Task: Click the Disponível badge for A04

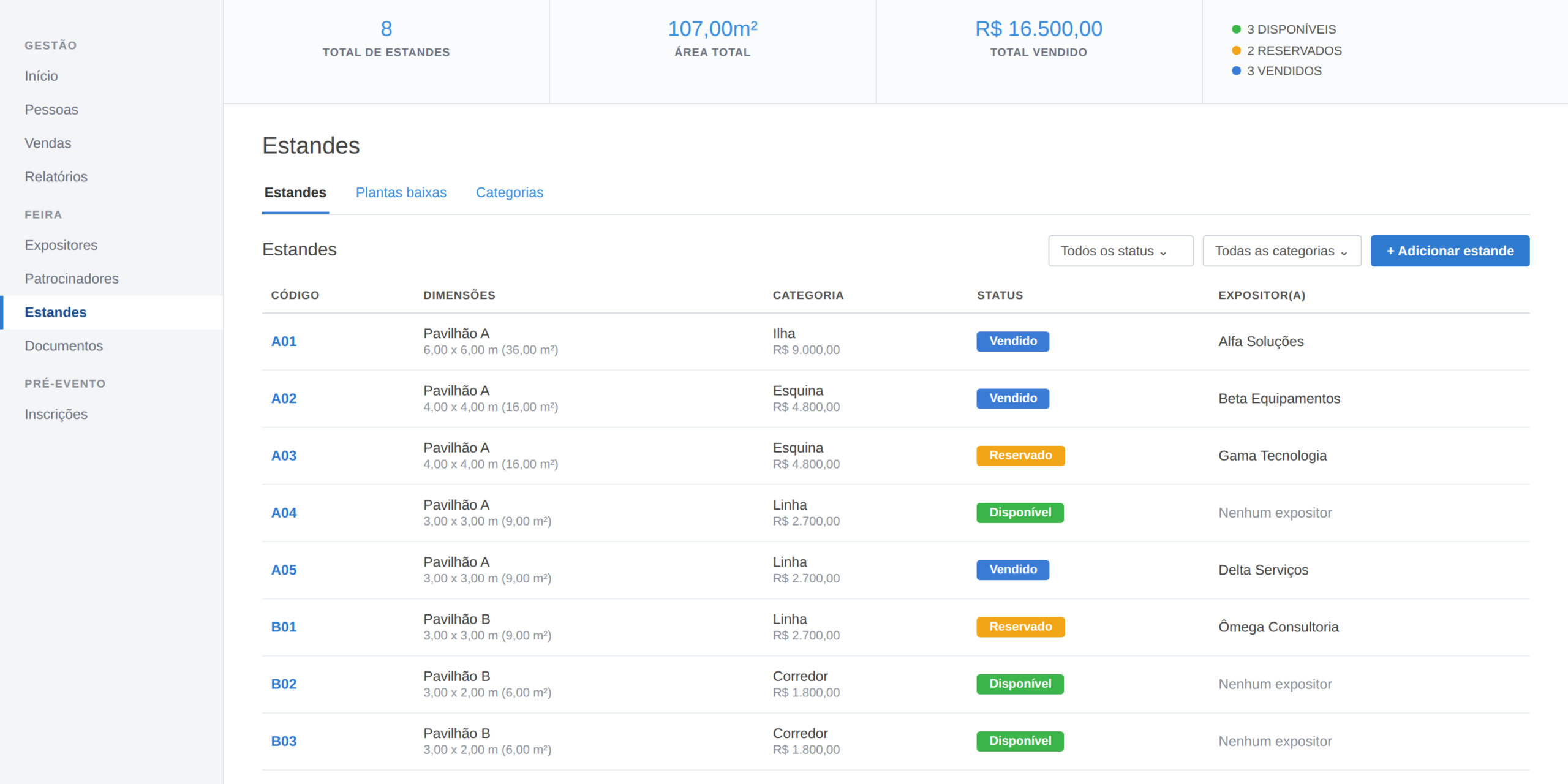Action: [x=1020, y=513]
